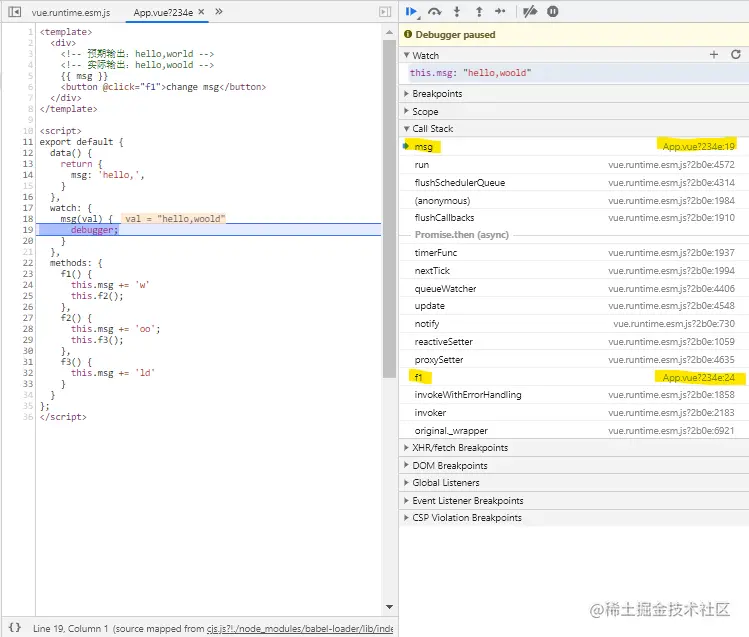Select f1 frame in call stack
The image size is (749, 637).
coord(574,378)
